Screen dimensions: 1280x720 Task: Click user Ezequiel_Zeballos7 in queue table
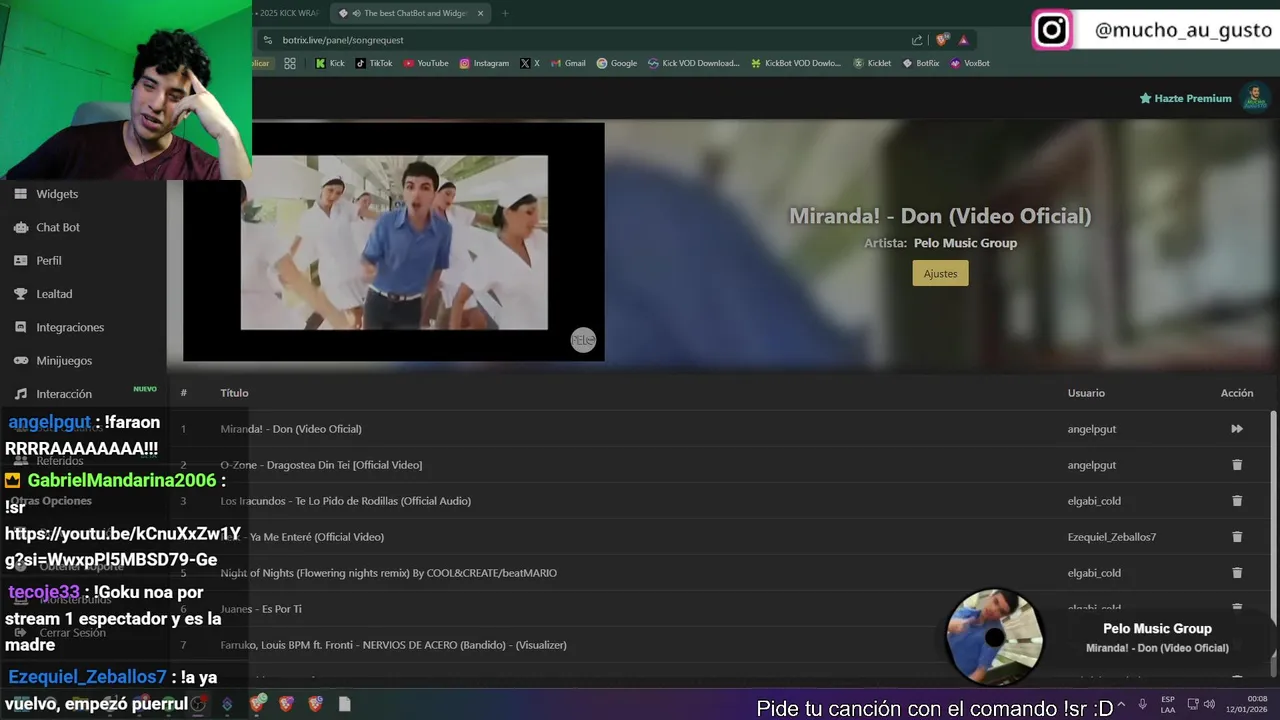pyautogui.click(x=1112, y=537)
